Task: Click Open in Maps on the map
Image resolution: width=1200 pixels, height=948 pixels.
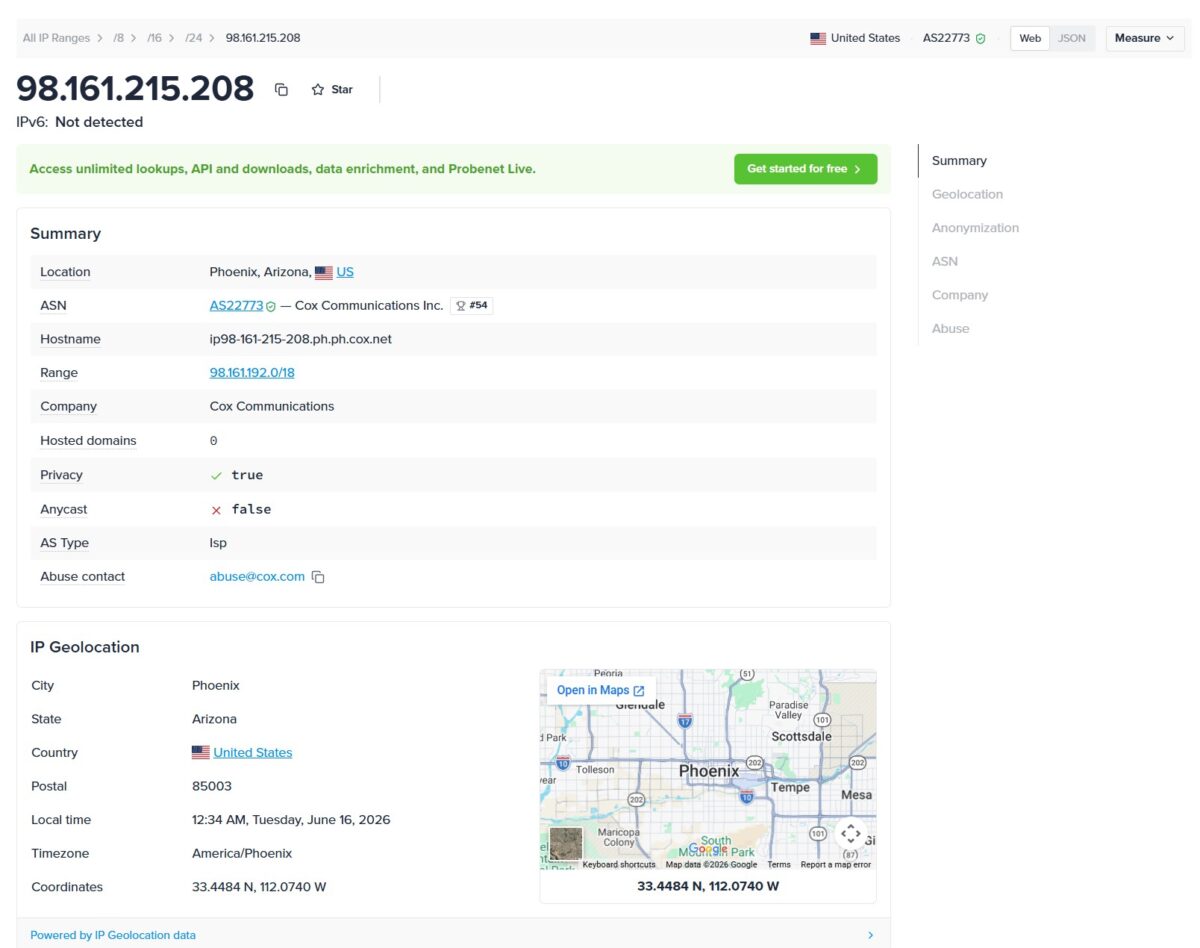Action: 600,690
